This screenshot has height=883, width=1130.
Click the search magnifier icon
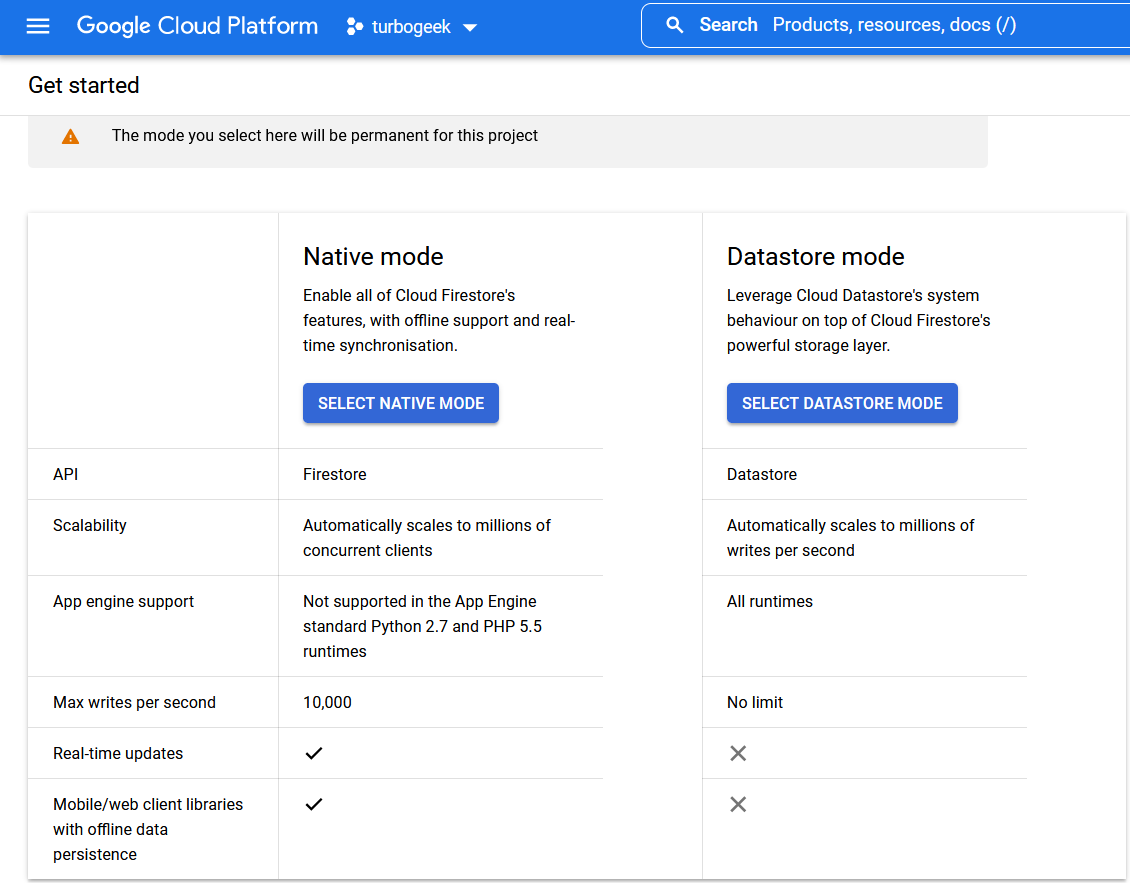[x=675, y=25]
